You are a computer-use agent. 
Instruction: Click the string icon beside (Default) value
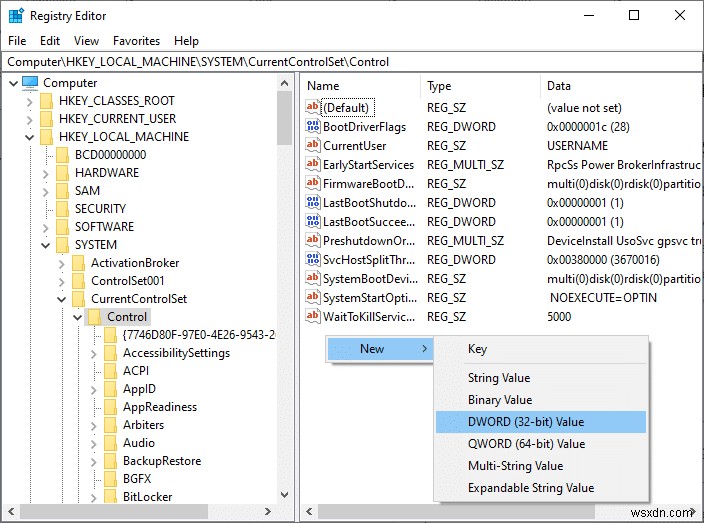pos(312,107)
